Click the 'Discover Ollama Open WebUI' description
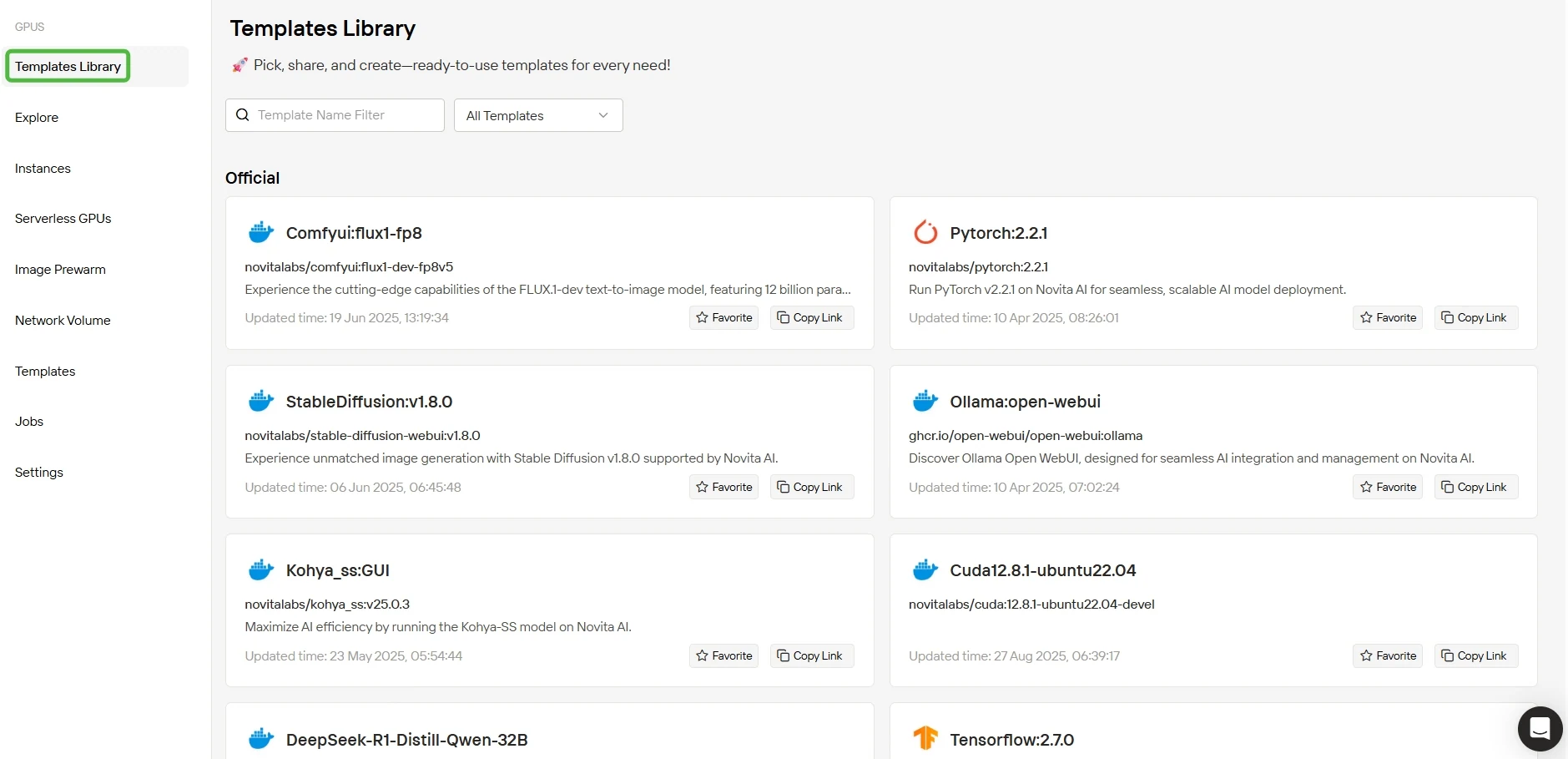Screen dimensions: 1568x759 pos(1192,458)
